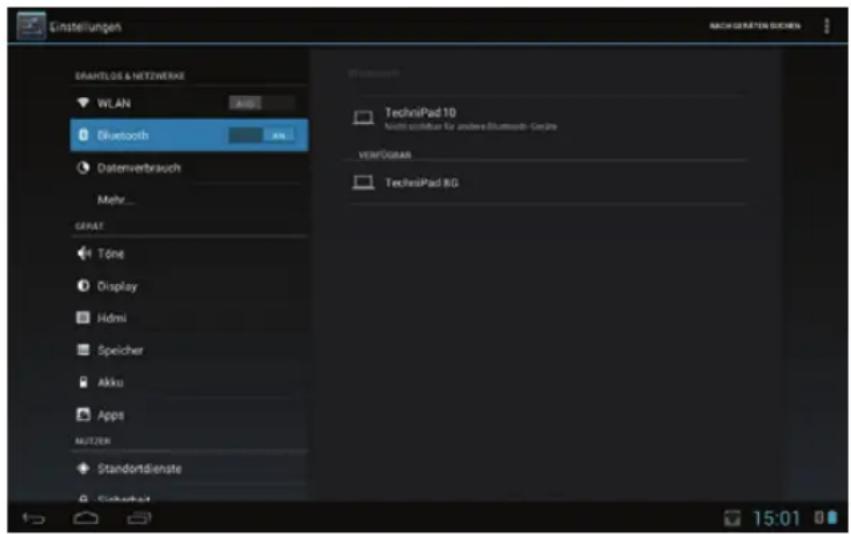Open Speicher storage settings
851x534 pixels.
point(189,350)
